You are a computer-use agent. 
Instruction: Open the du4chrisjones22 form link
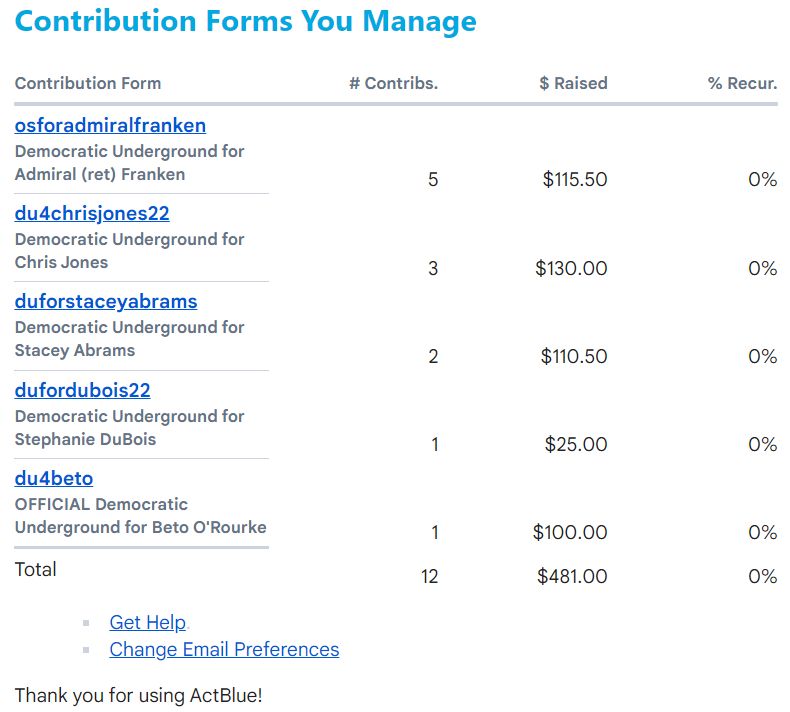[92, 213]
